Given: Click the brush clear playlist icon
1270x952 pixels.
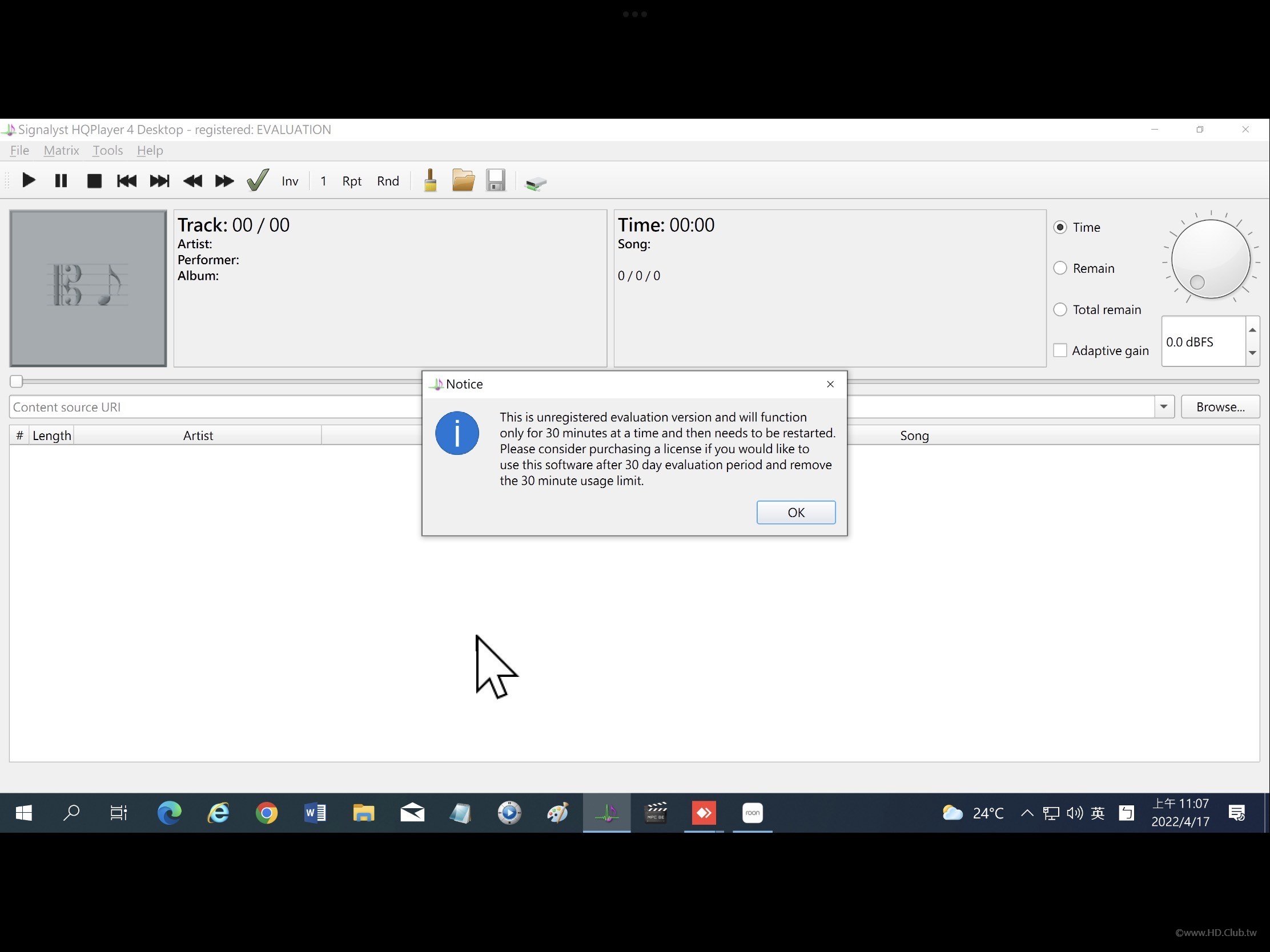Looking at the screenshot, I should pyautogui.click(x=430, y=181).
